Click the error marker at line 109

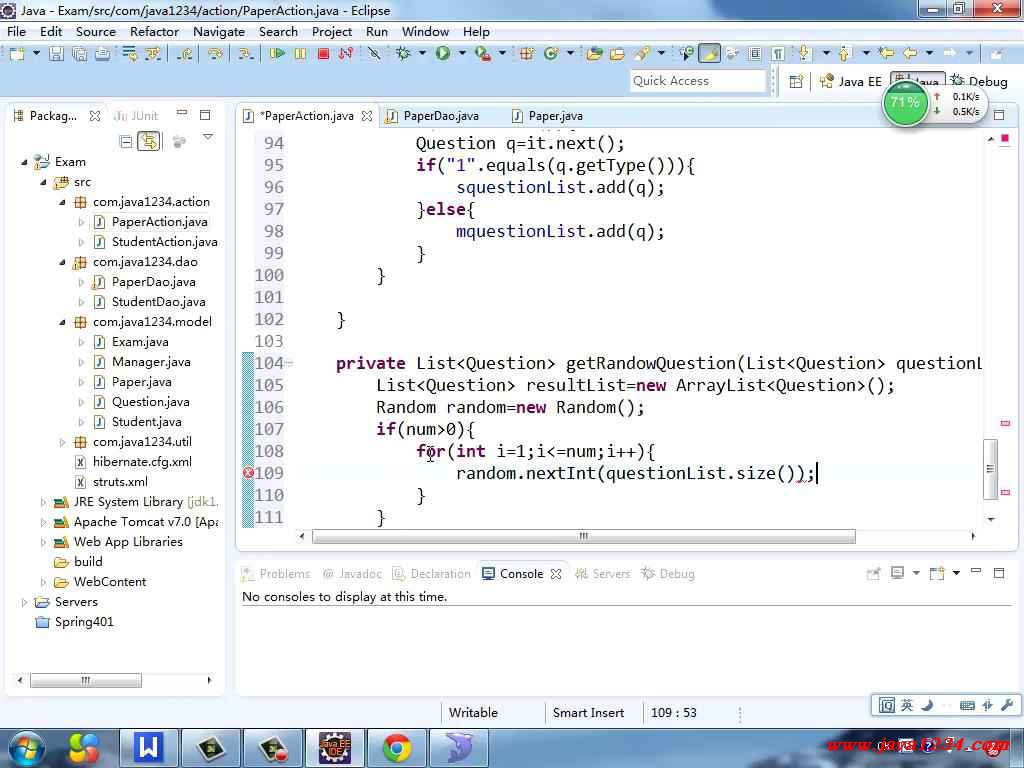248,473
